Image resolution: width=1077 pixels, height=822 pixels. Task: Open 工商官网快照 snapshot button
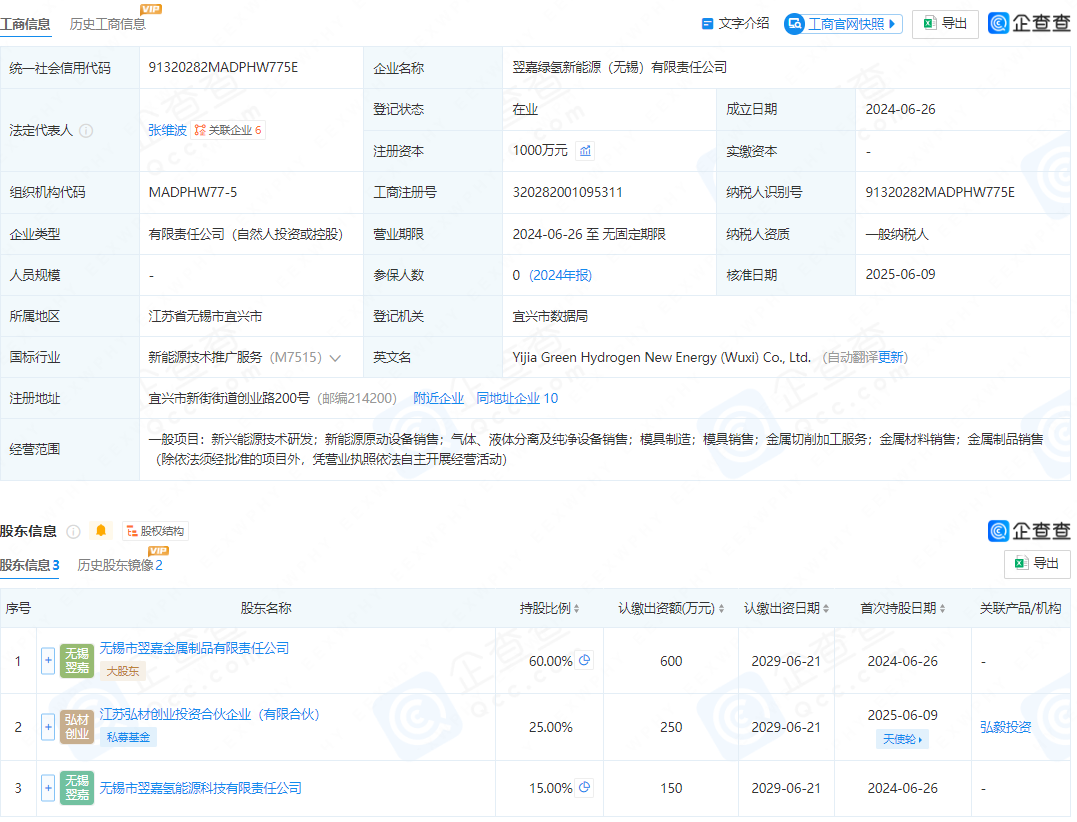click(843, 24)
